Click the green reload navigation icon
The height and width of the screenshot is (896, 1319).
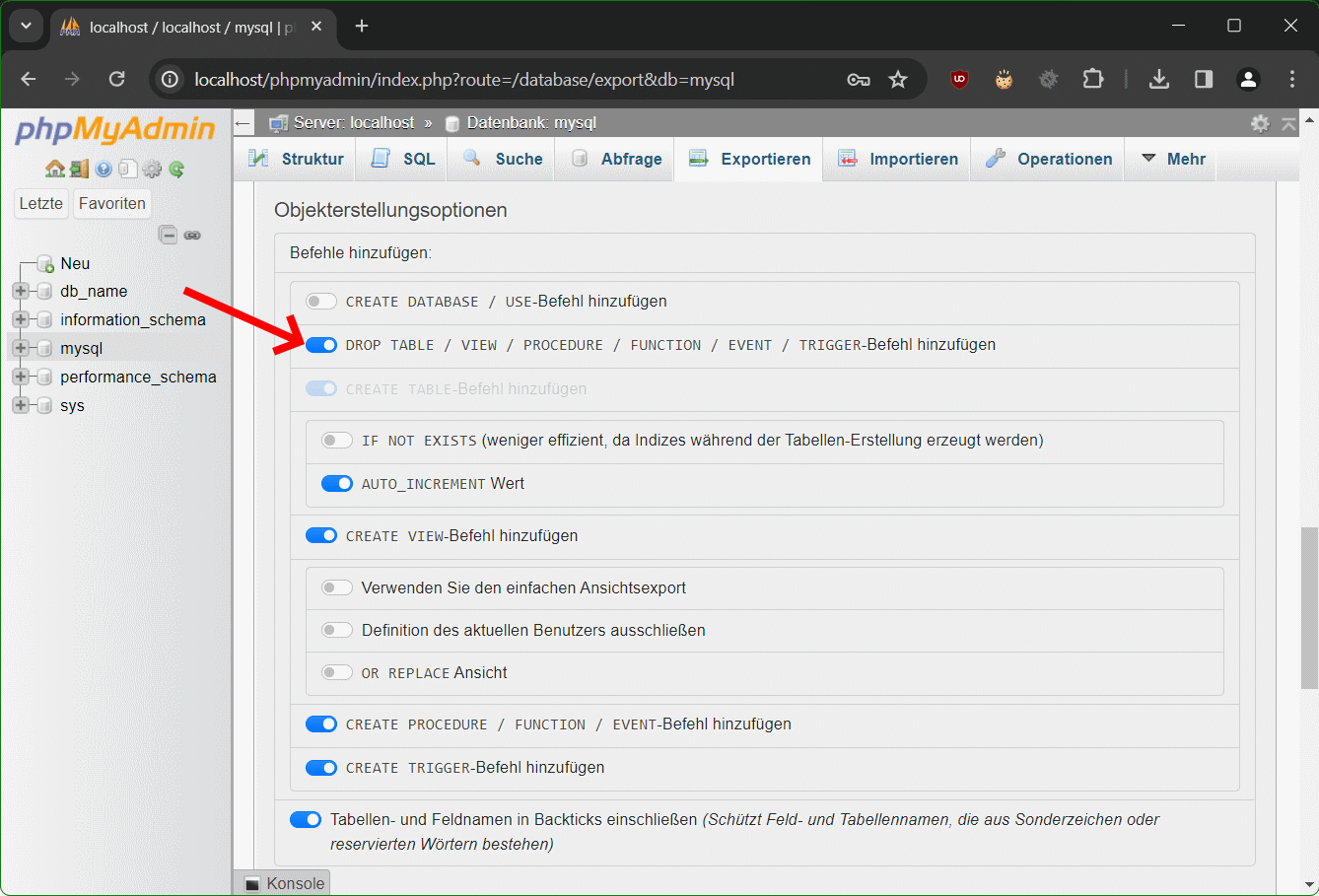pyautogui.click(x=176, y=170)
